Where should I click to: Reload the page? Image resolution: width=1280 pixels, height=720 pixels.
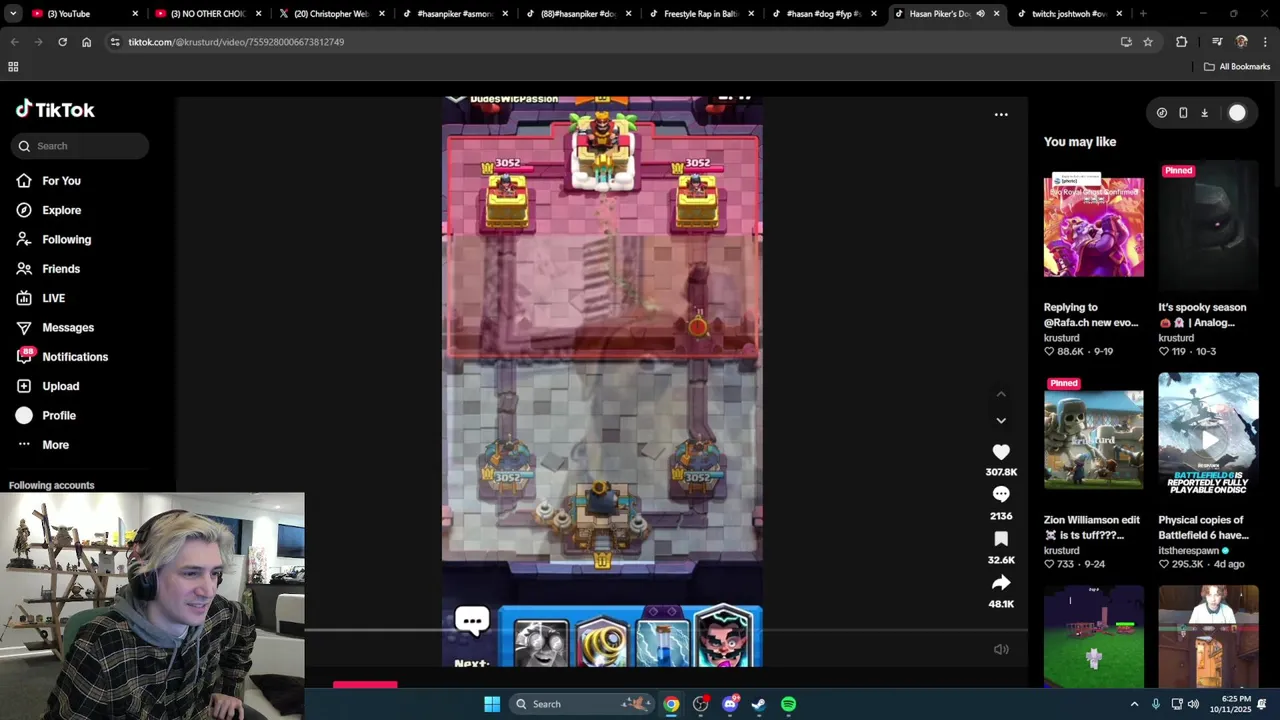click(62, 42)
